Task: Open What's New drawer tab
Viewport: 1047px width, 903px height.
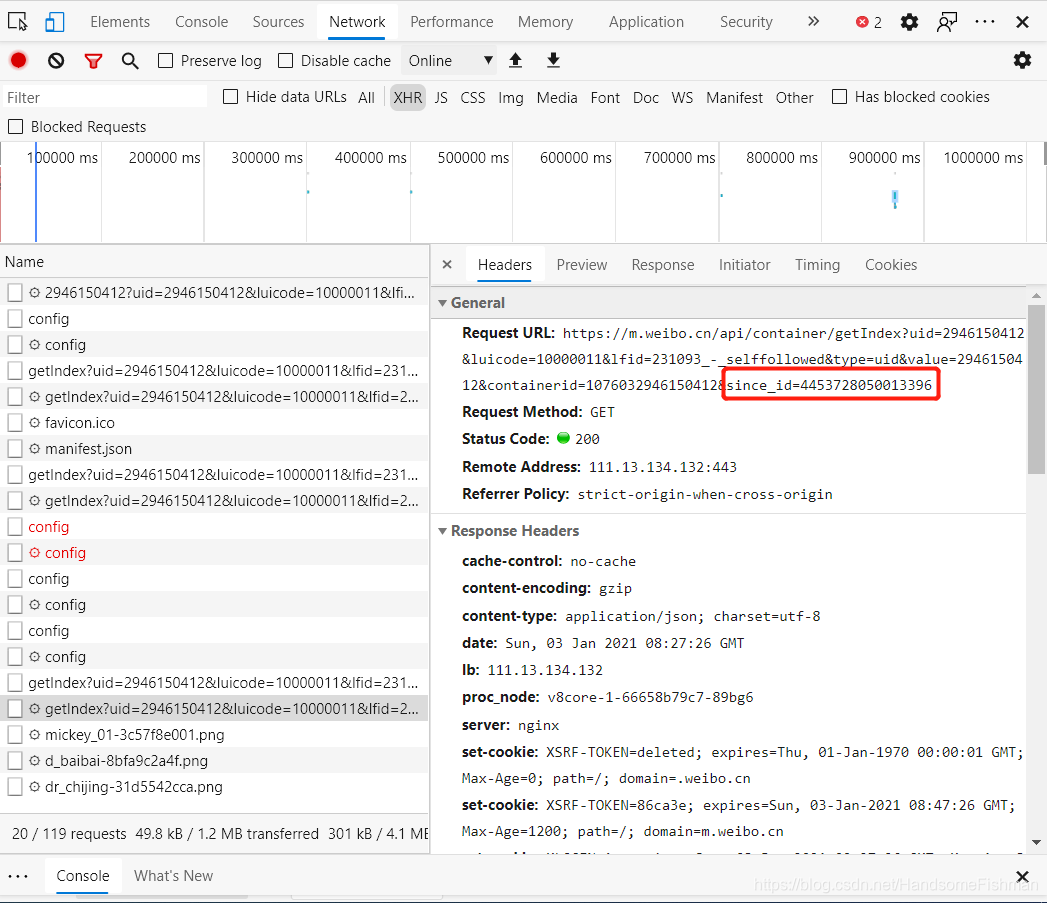Action: click(174, 876)
